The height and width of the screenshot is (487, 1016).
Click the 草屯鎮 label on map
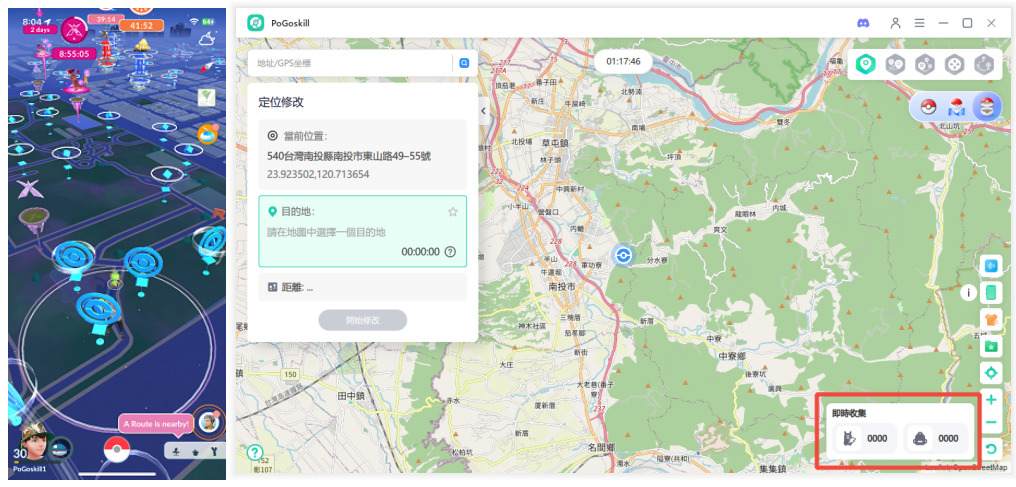tap(555, 143)
